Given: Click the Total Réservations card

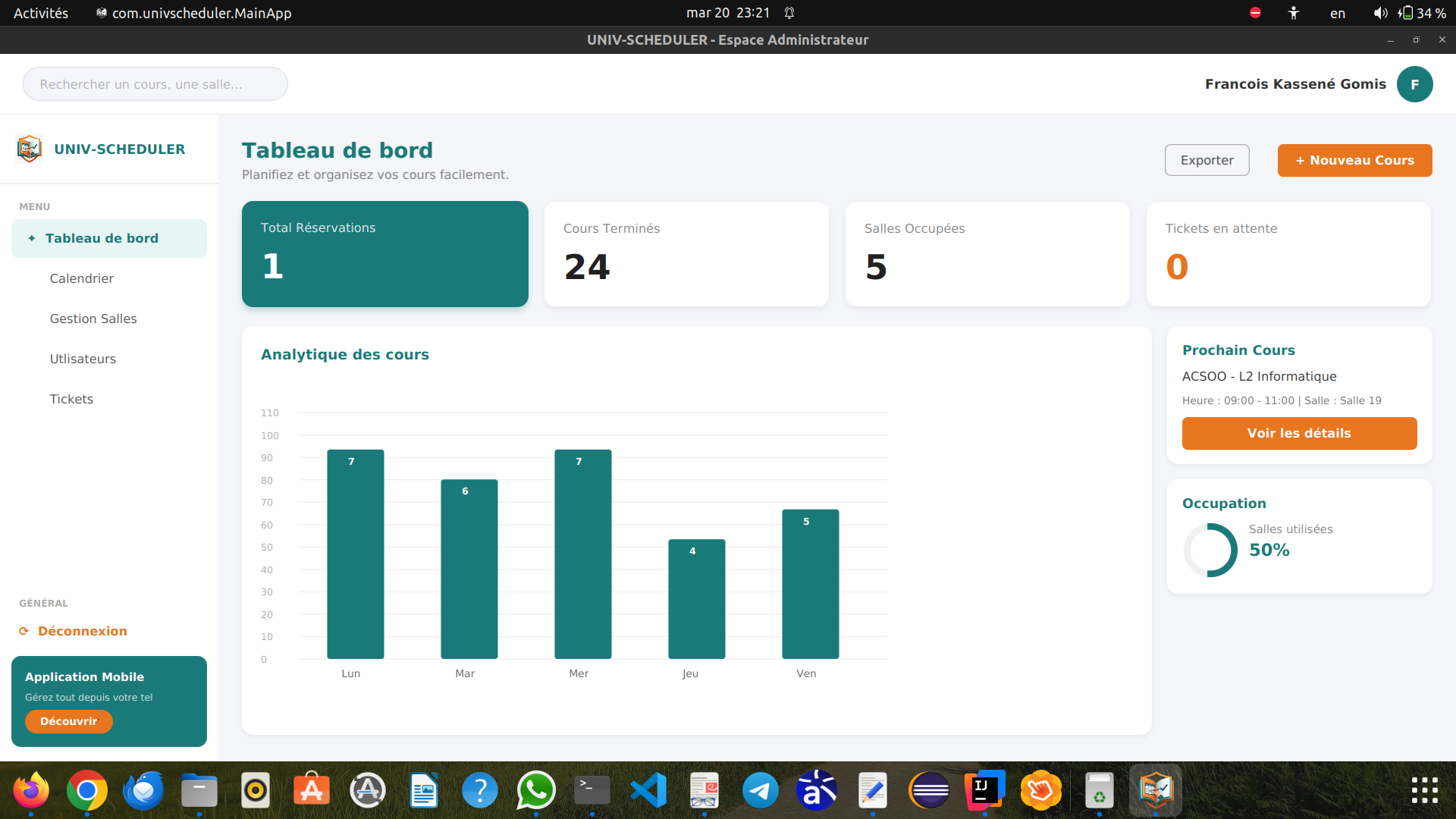Looking at the screenshot, I should click(385, 254).
